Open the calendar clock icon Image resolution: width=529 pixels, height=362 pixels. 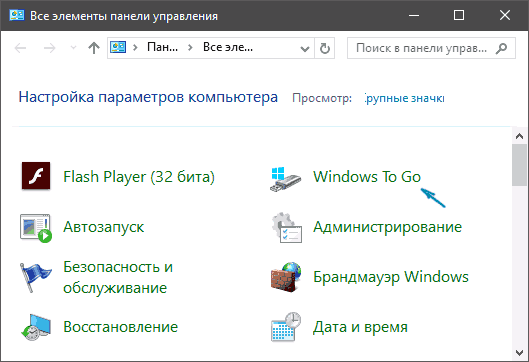pyautogui.click(x=286, y=327)
